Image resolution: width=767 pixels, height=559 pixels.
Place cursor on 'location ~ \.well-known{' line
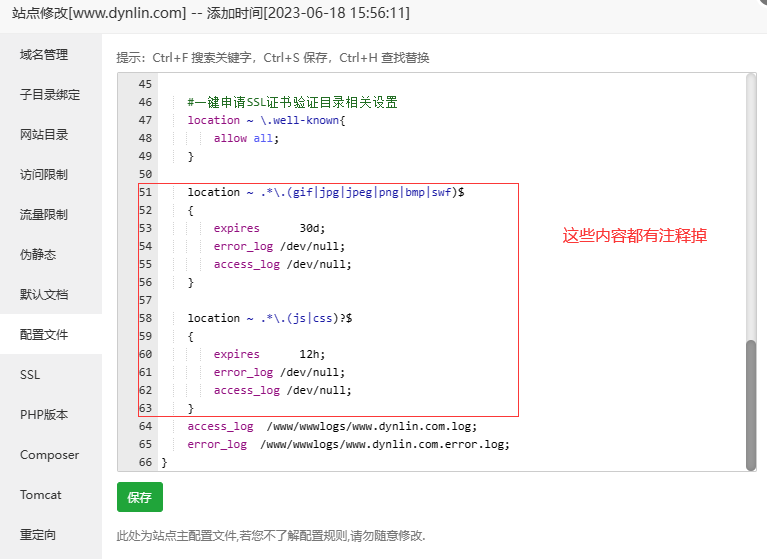pyautogui.click(x=267, y=120)
